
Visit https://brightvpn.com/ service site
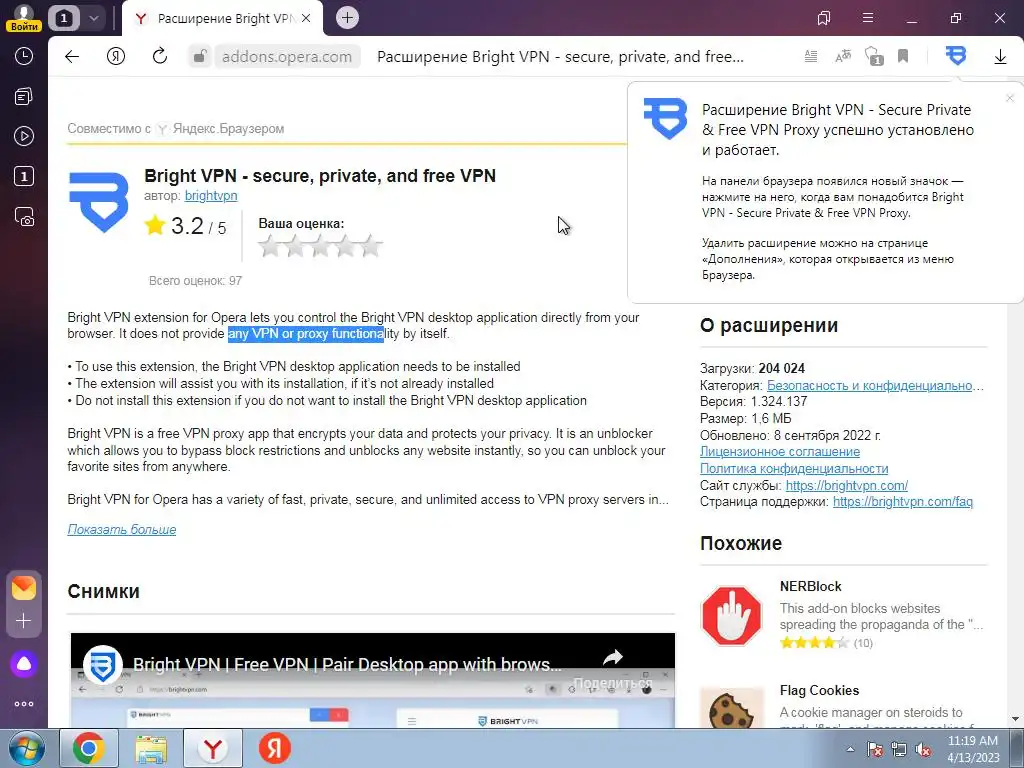click(846, 485)
